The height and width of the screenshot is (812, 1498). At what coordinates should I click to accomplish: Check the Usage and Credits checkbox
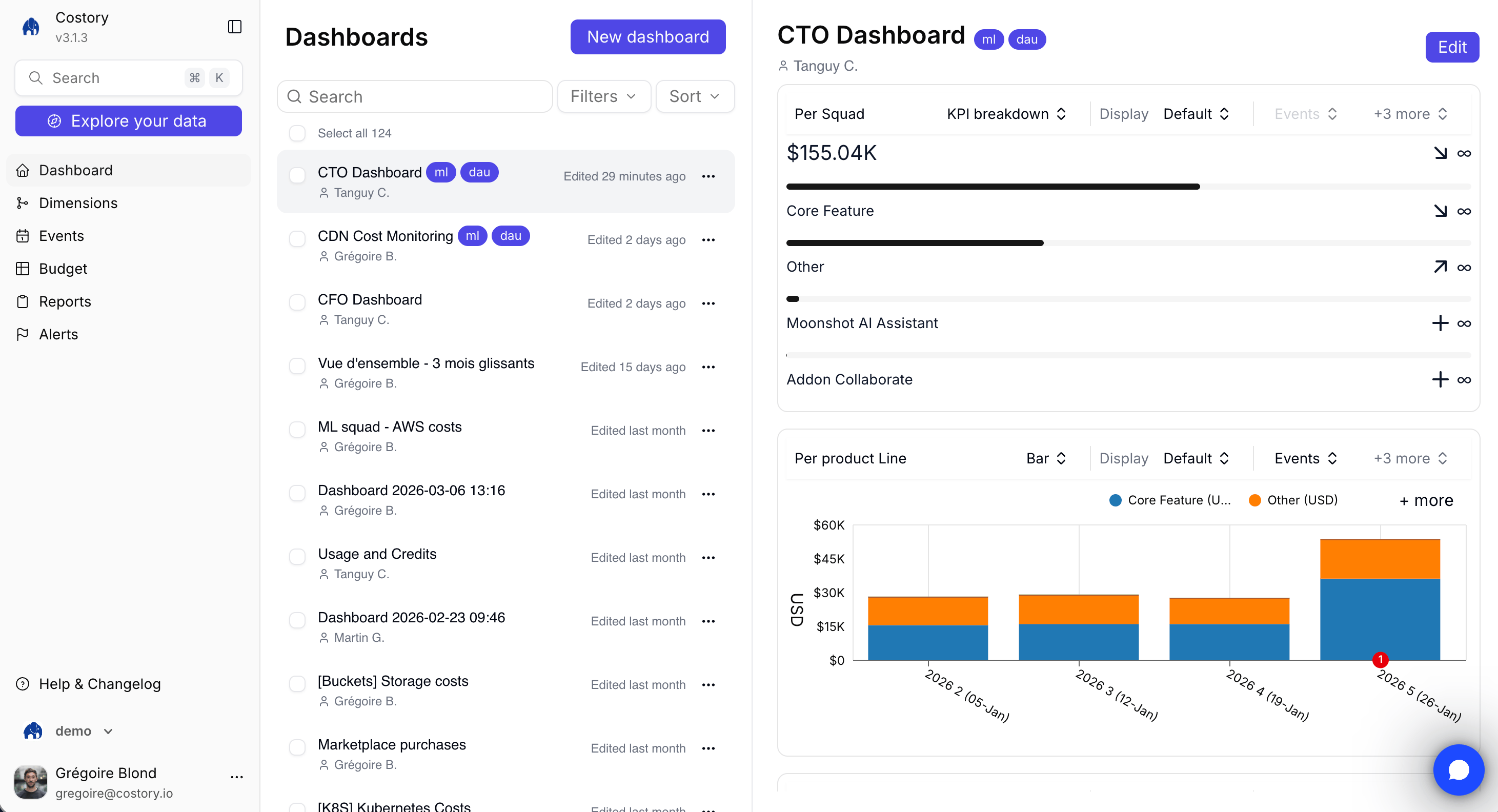tap(297, 557)
